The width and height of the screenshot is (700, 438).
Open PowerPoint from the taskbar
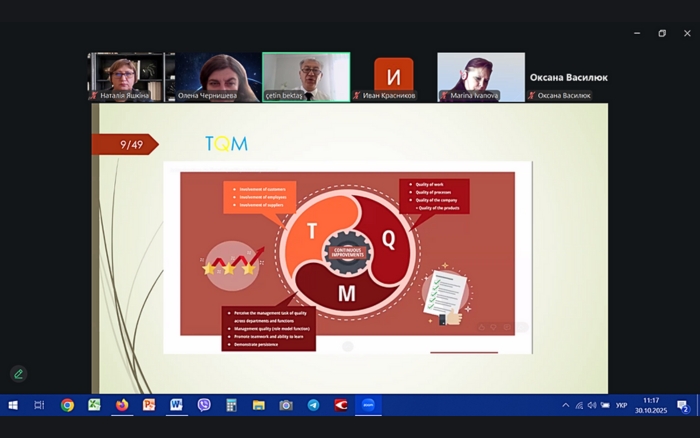tap(149, 405)
